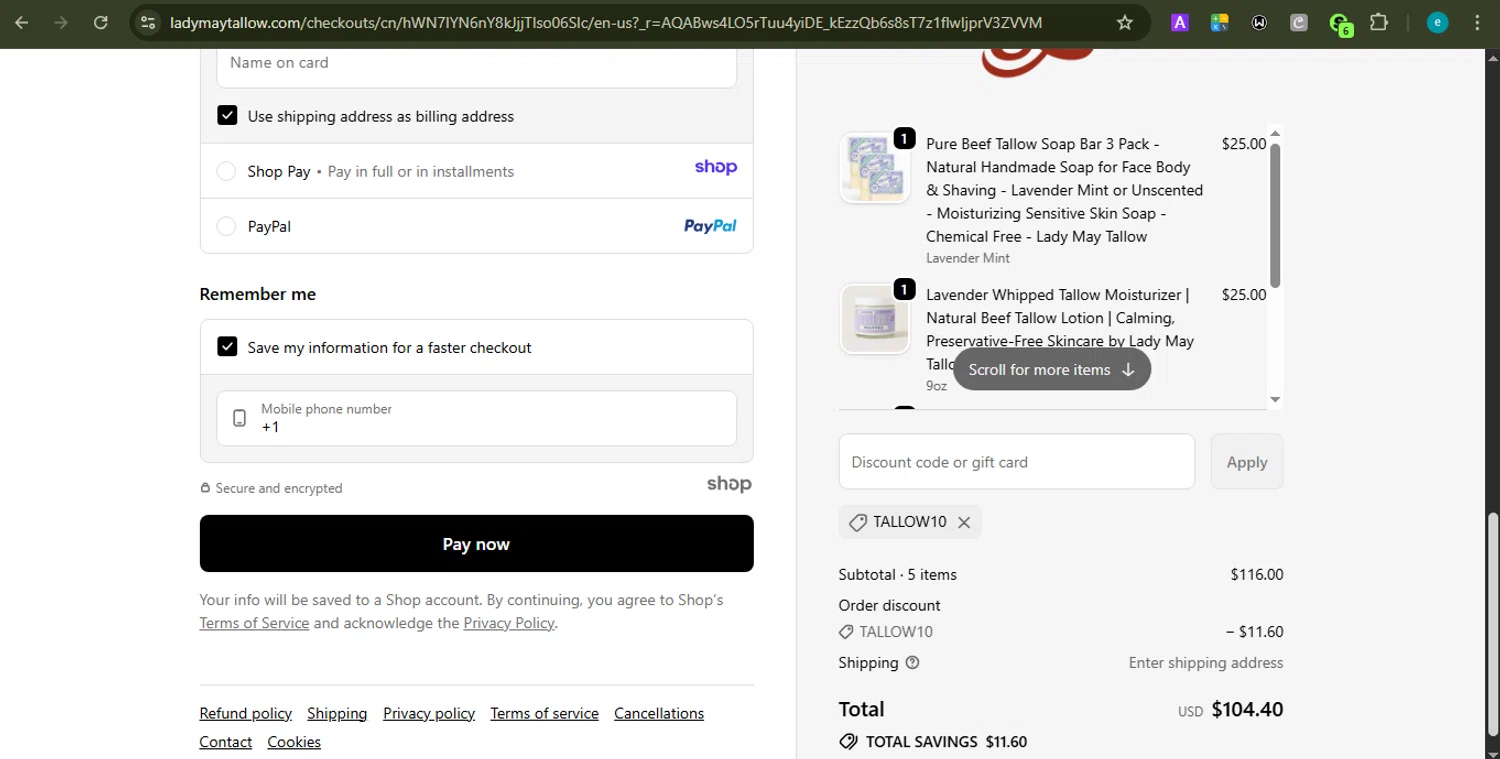This screenshot has height=759, width=1500.
Task: Open the Privacy Policy link in disclaimer
Action: pyautogui.click(x=508, y=623)
